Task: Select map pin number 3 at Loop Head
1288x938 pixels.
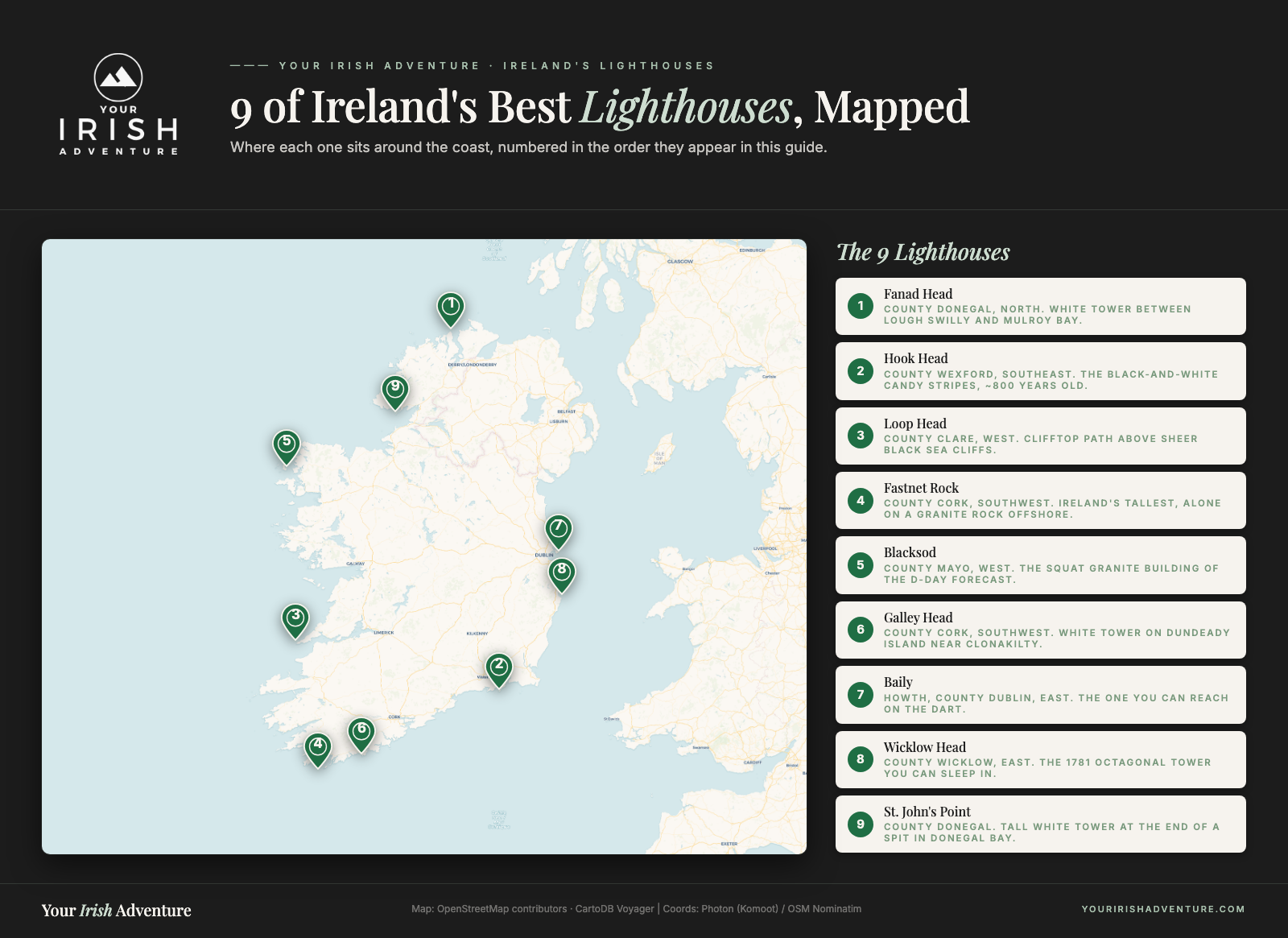Action: [x=295, y=621]
